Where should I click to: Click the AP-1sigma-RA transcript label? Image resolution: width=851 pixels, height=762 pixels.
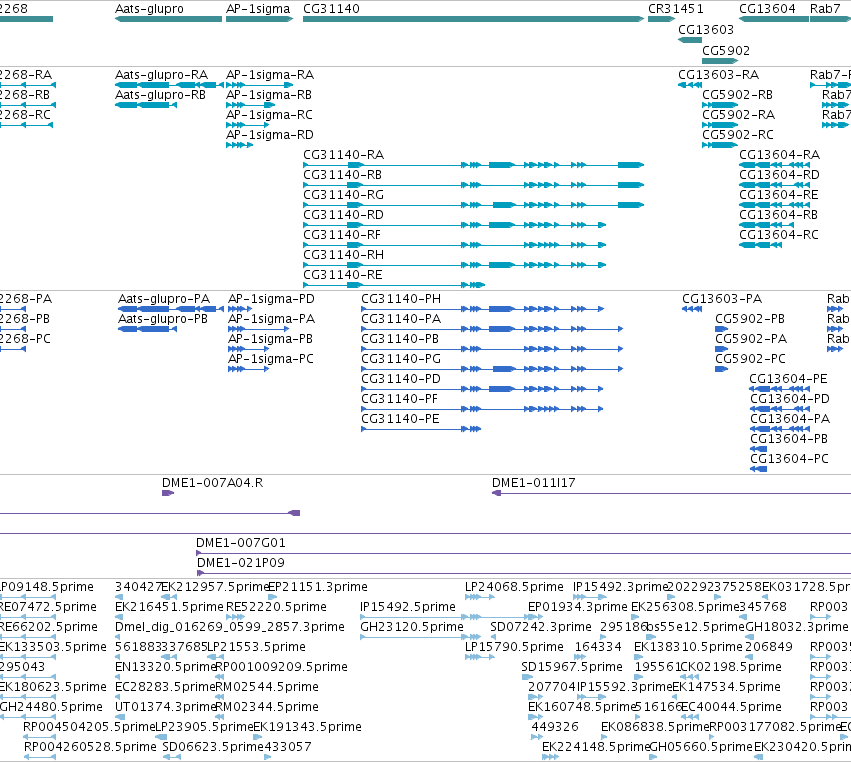(270, 75)
